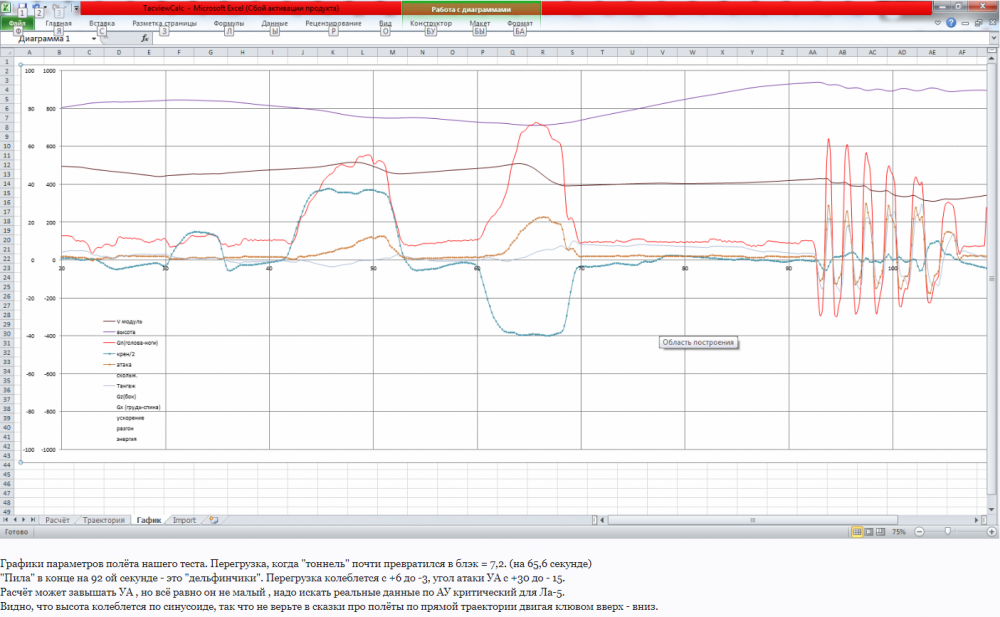The height and width of the screenshot is (617, 1000).
Task: Click the blue Help question mark icon
Action: tap(951, 22)
